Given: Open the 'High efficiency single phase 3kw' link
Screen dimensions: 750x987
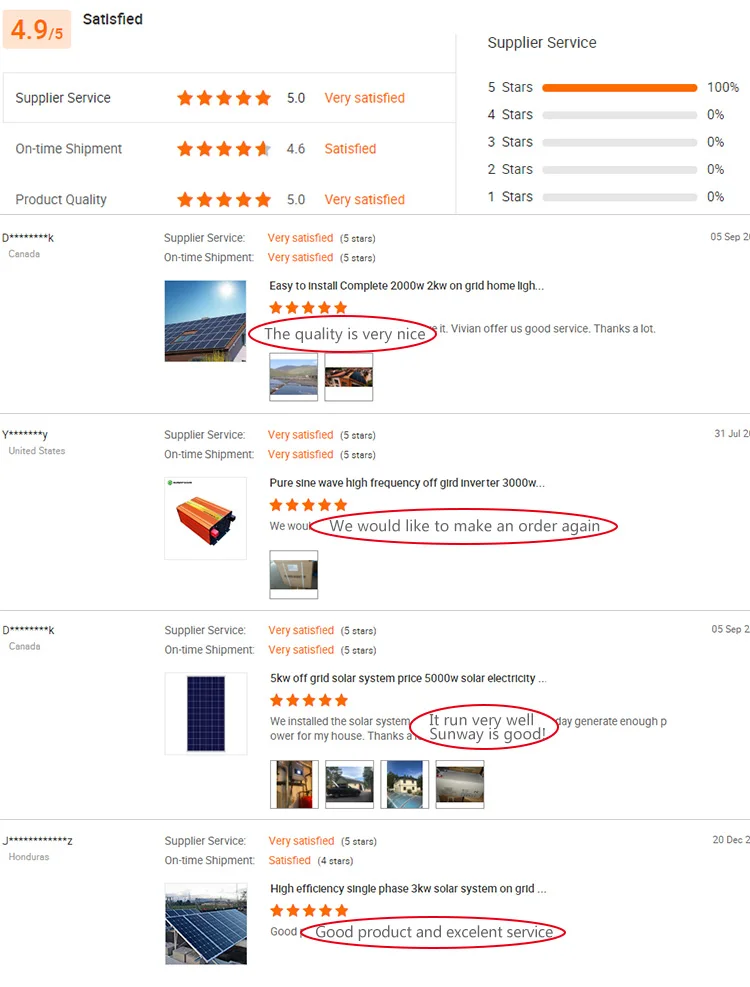Looking at the screenshot, I should click(x=409, y=888).
